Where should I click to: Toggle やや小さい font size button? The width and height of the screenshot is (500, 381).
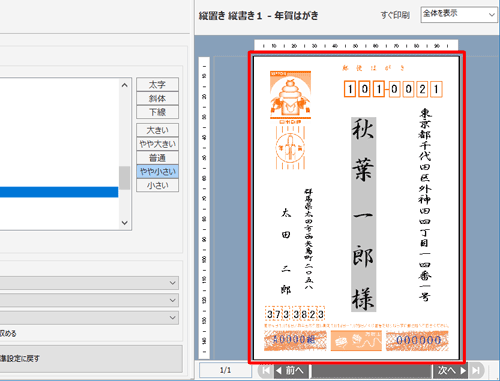pos(157,171)
